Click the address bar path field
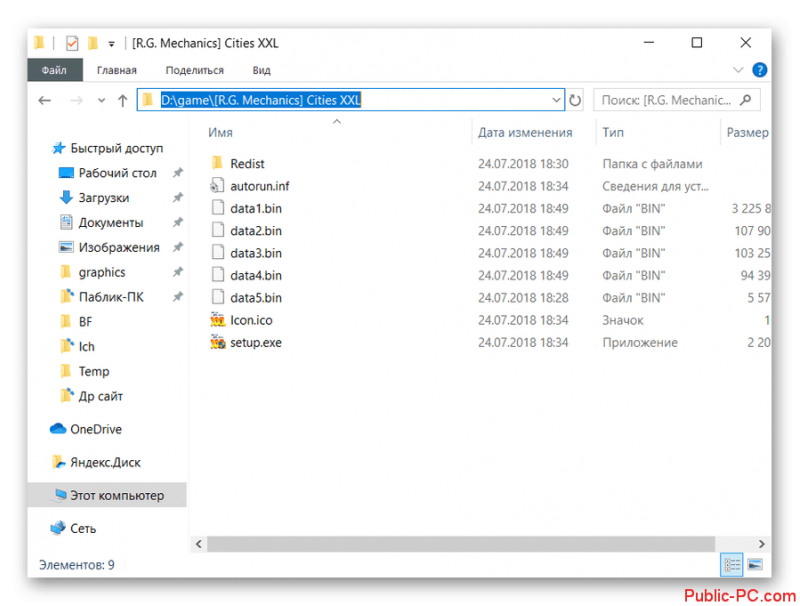 pyautogui.click(x=351, y=99)
